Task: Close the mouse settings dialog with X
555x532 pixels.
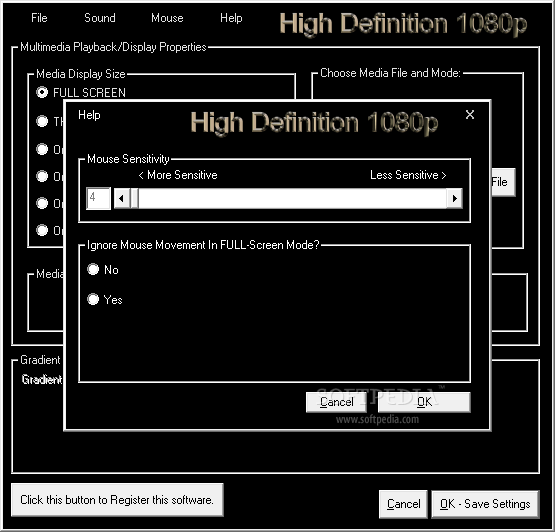Action: click(x=470, y=114)
